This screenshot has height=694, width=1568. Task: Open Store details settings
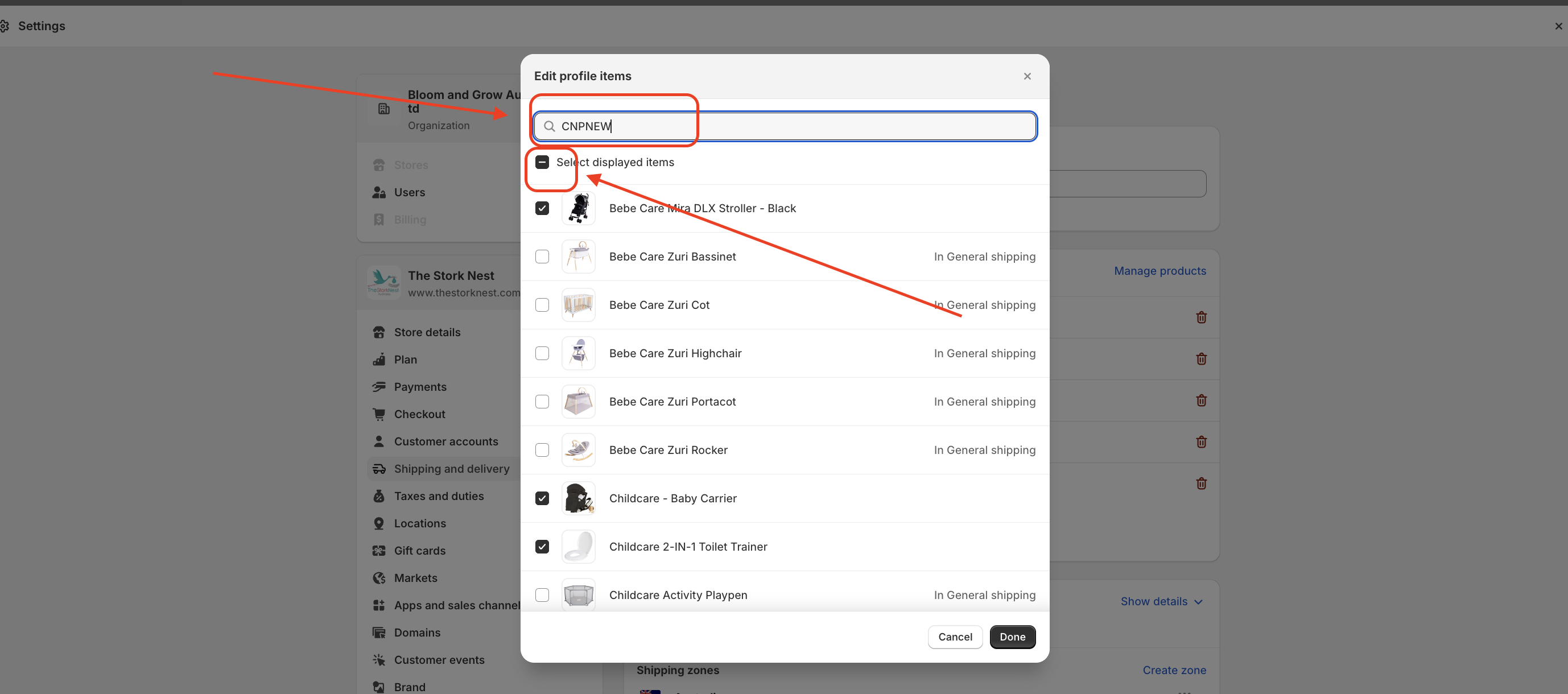coord(427,332)
